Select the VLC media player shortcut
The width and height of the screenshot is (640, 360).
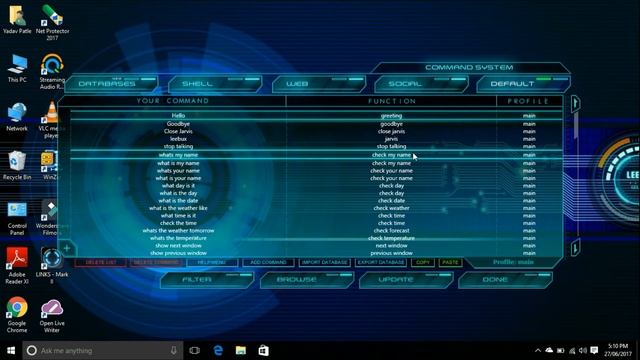(x=51, y=120)
